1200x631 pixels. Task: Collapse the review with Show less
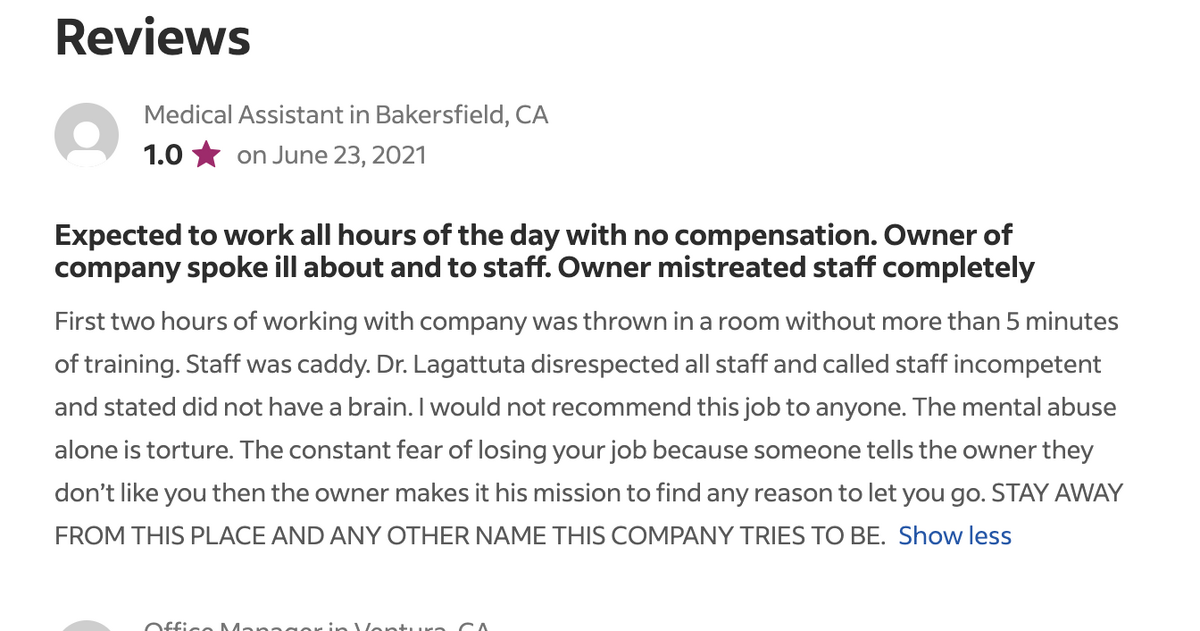[x=955, y=536]
